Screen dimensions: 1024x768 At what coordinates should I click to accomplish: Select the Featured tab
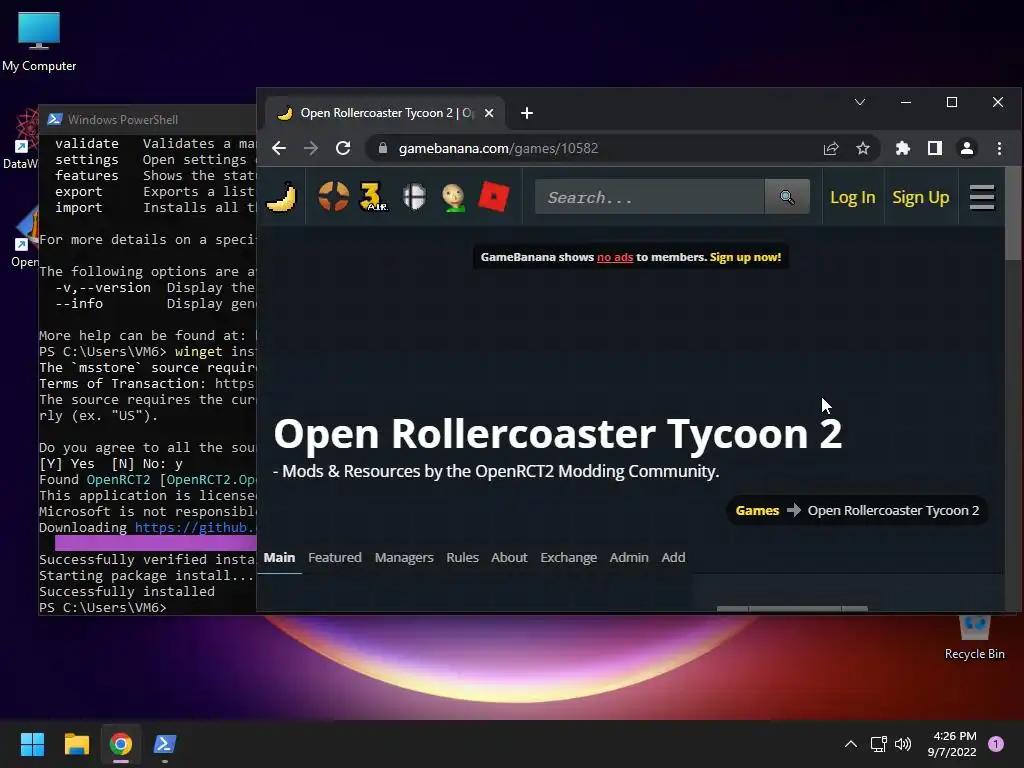tap(335, 557)
